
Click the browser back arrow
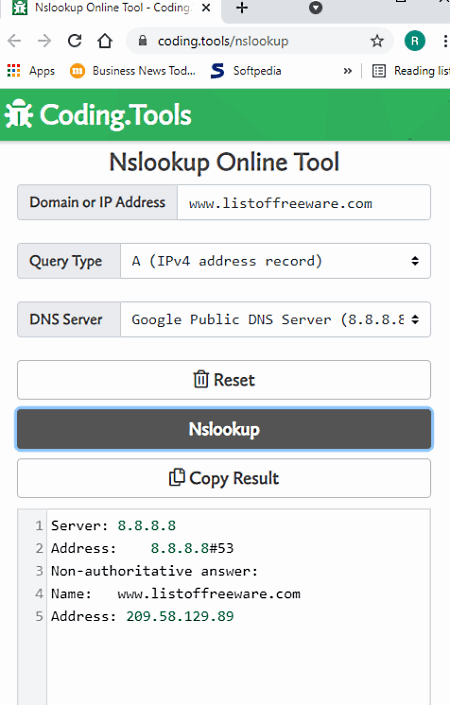[14, 41]
